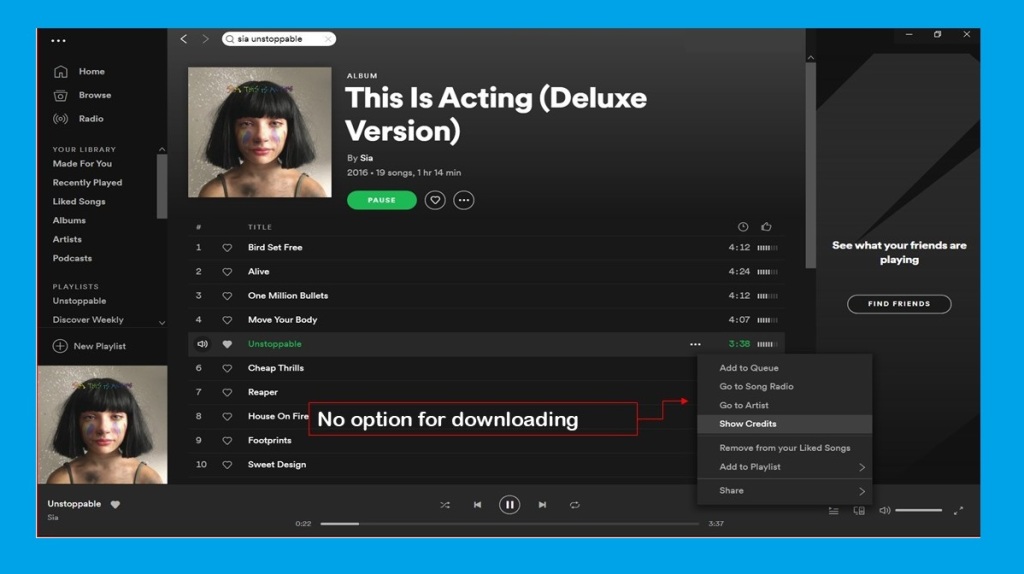Choose Go to Artist

coord(784,405)
